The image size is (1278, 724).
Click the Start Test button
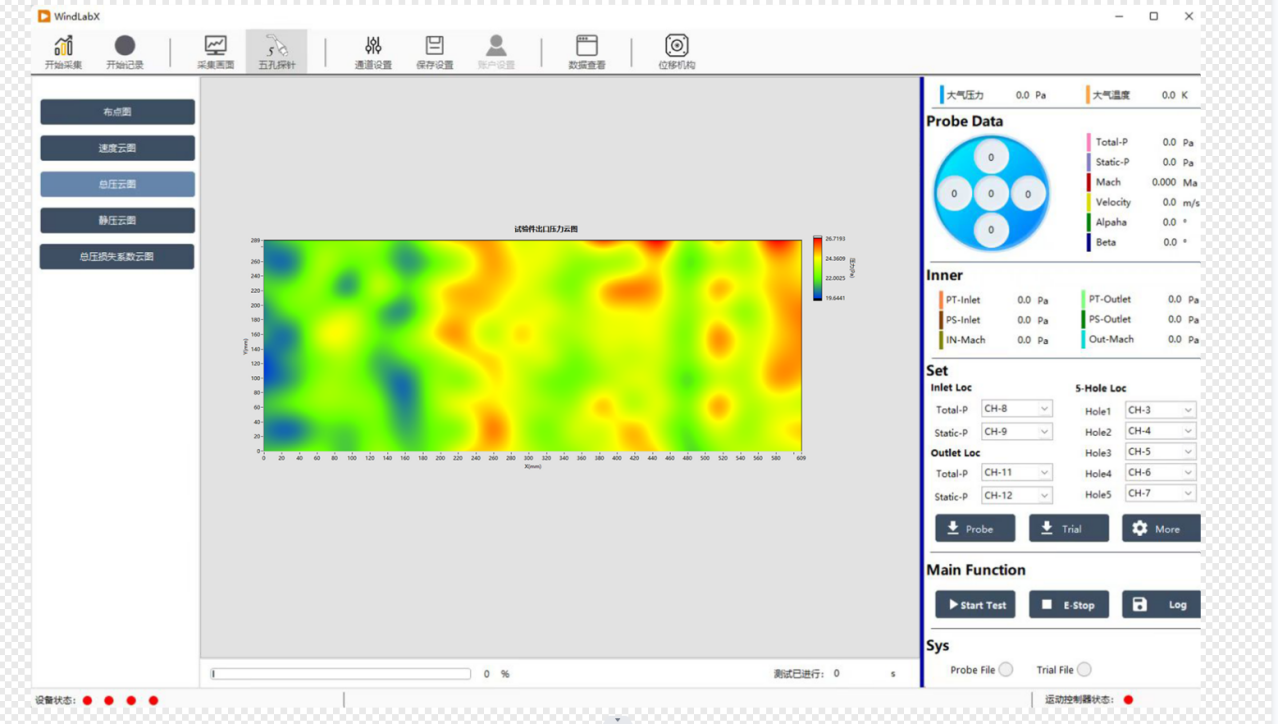(975, 604)
